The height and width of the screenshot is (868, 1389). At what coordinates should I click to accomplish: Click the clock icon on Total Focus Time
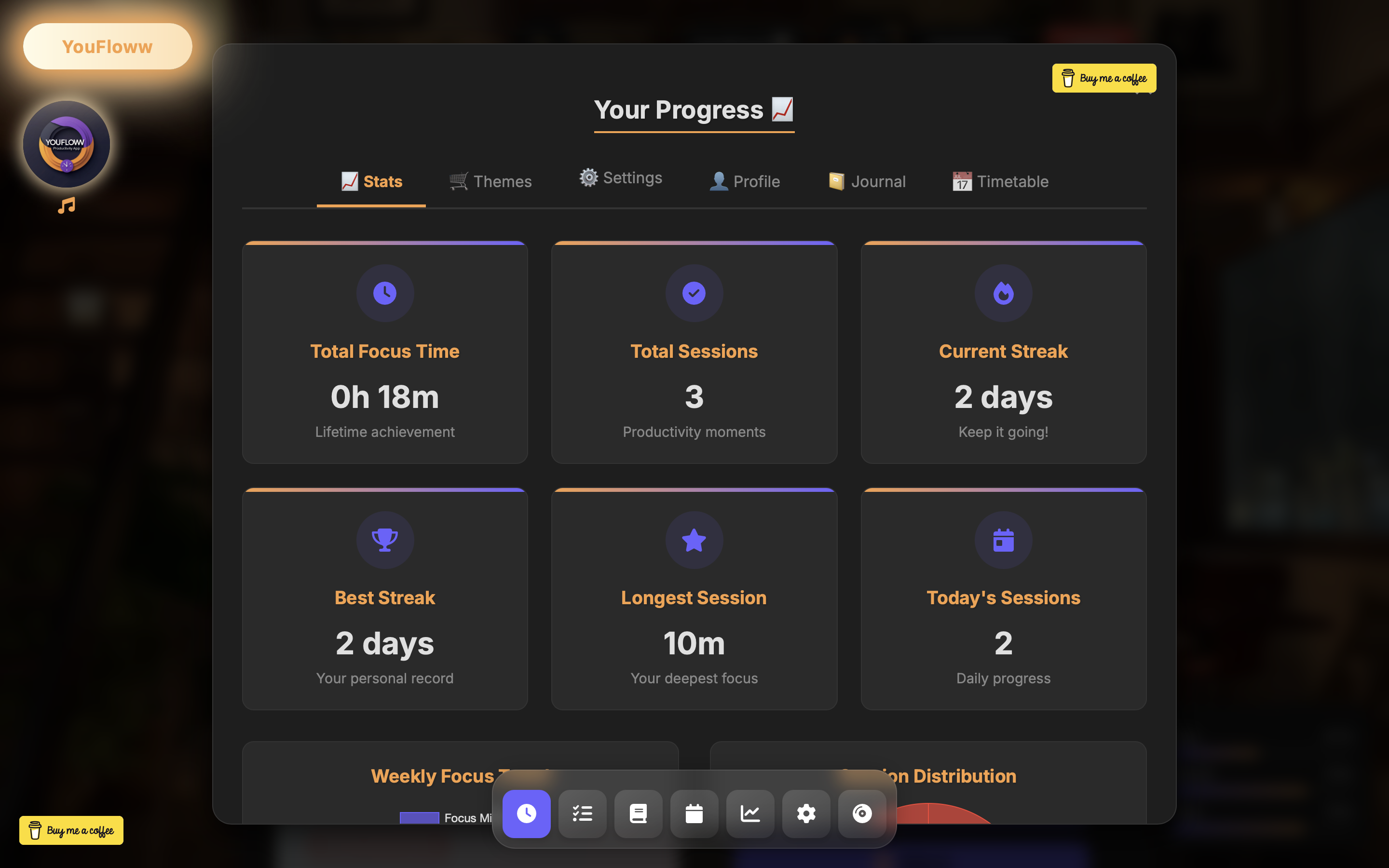click(384, 293)
